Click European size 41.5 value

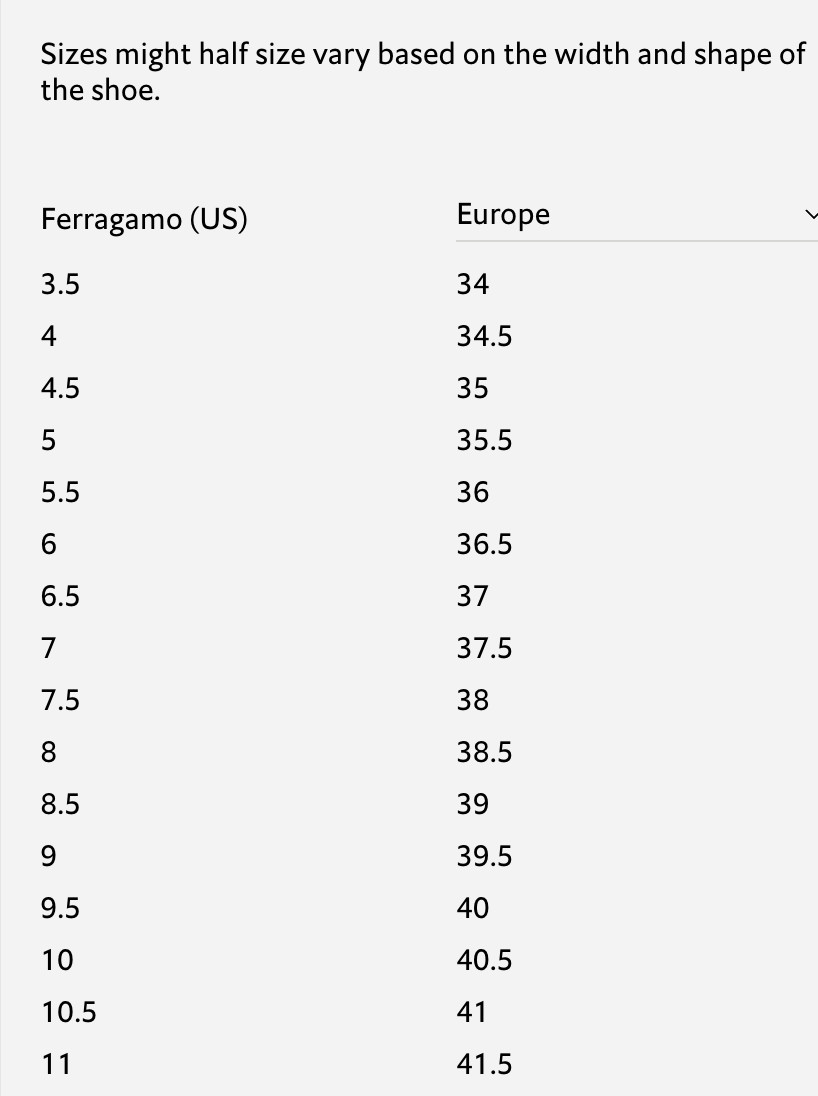485,1065
